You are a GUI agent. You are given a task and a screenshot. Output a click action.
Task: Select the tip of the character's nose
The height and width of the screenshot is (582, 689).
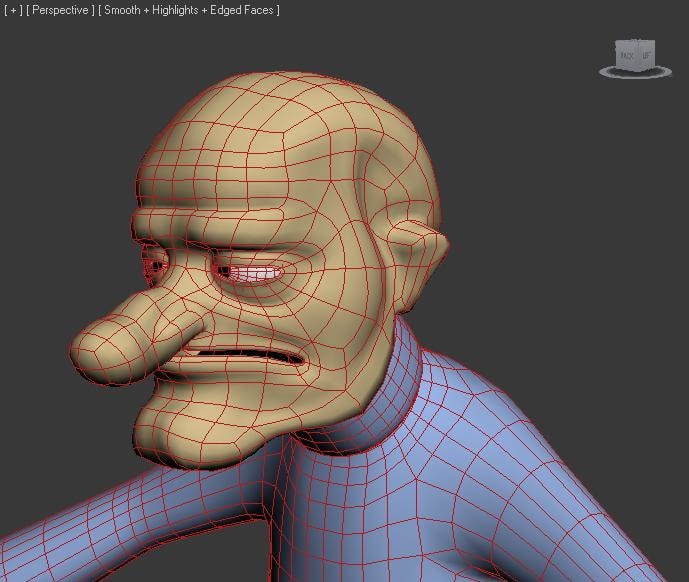coord(90,349)
